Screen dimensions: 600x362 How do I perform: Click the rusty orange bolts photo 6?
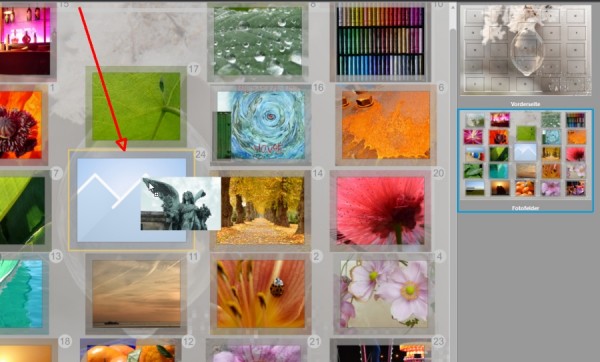(386, 125)
